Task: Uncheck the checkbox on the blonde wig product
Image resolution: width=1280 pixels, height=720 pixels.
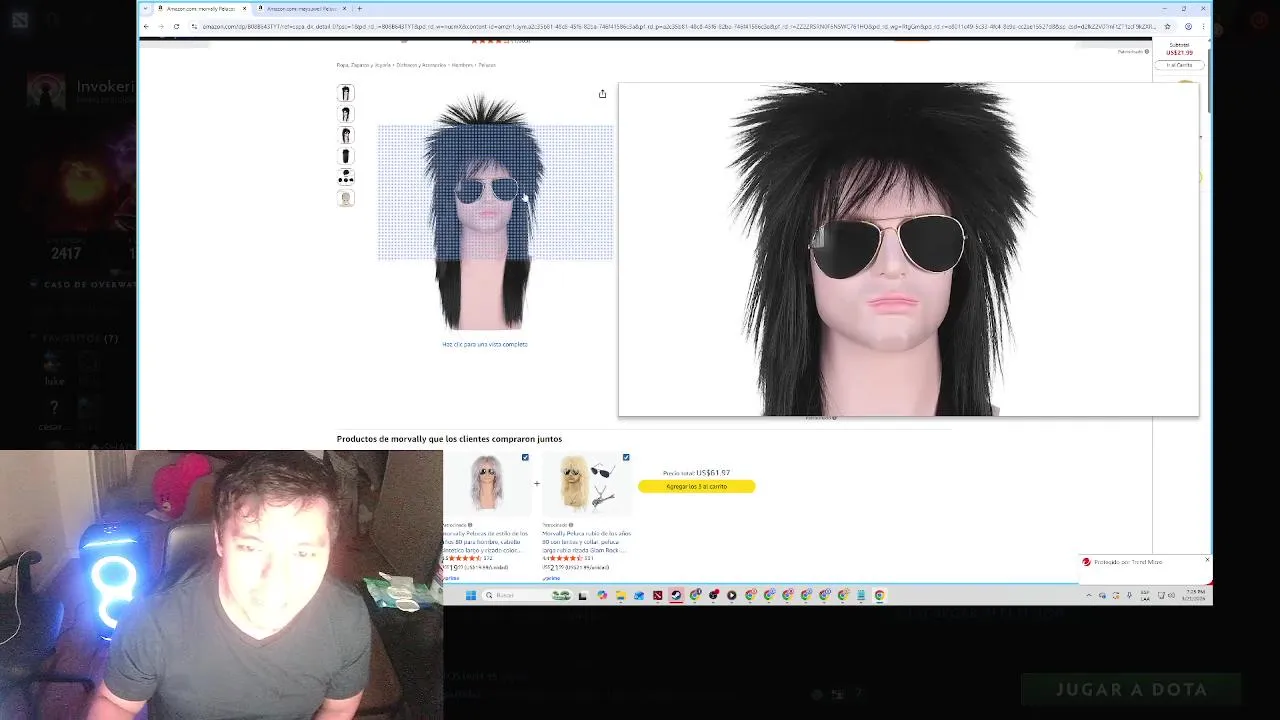Action: [x=626, y=457]
